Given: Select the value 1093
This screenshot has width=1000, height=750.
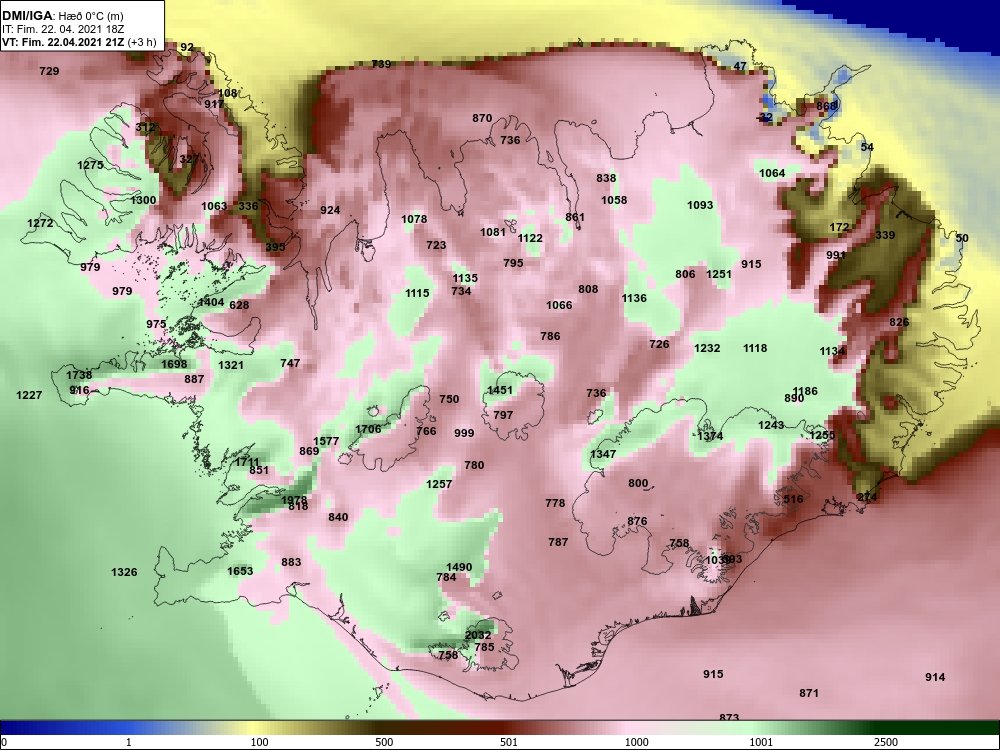Looking at the screenshot, I should tap(700, 205).
